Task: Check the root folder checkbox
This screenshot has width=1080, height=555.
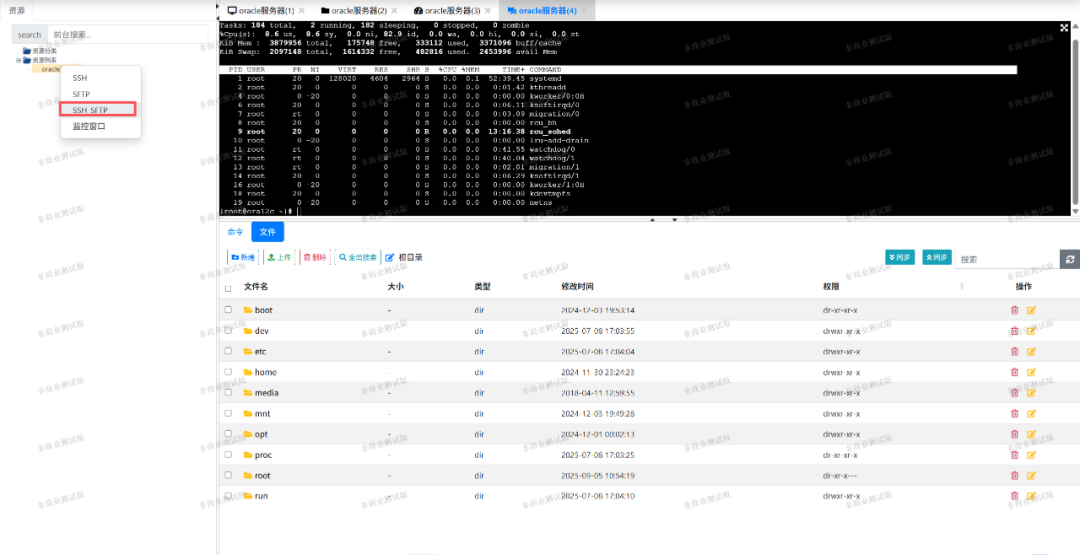Action: pos(228,475)
